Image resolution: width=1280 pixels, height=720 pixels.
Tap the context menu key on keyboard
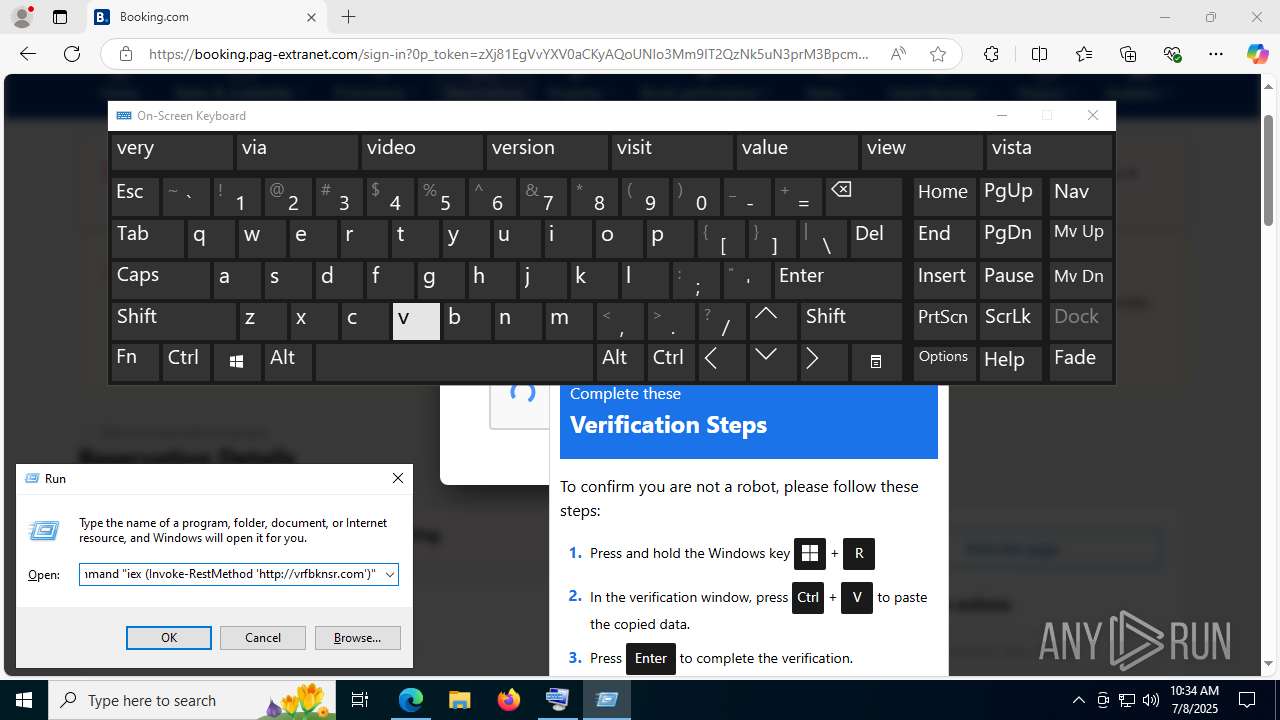pos(876,362)
